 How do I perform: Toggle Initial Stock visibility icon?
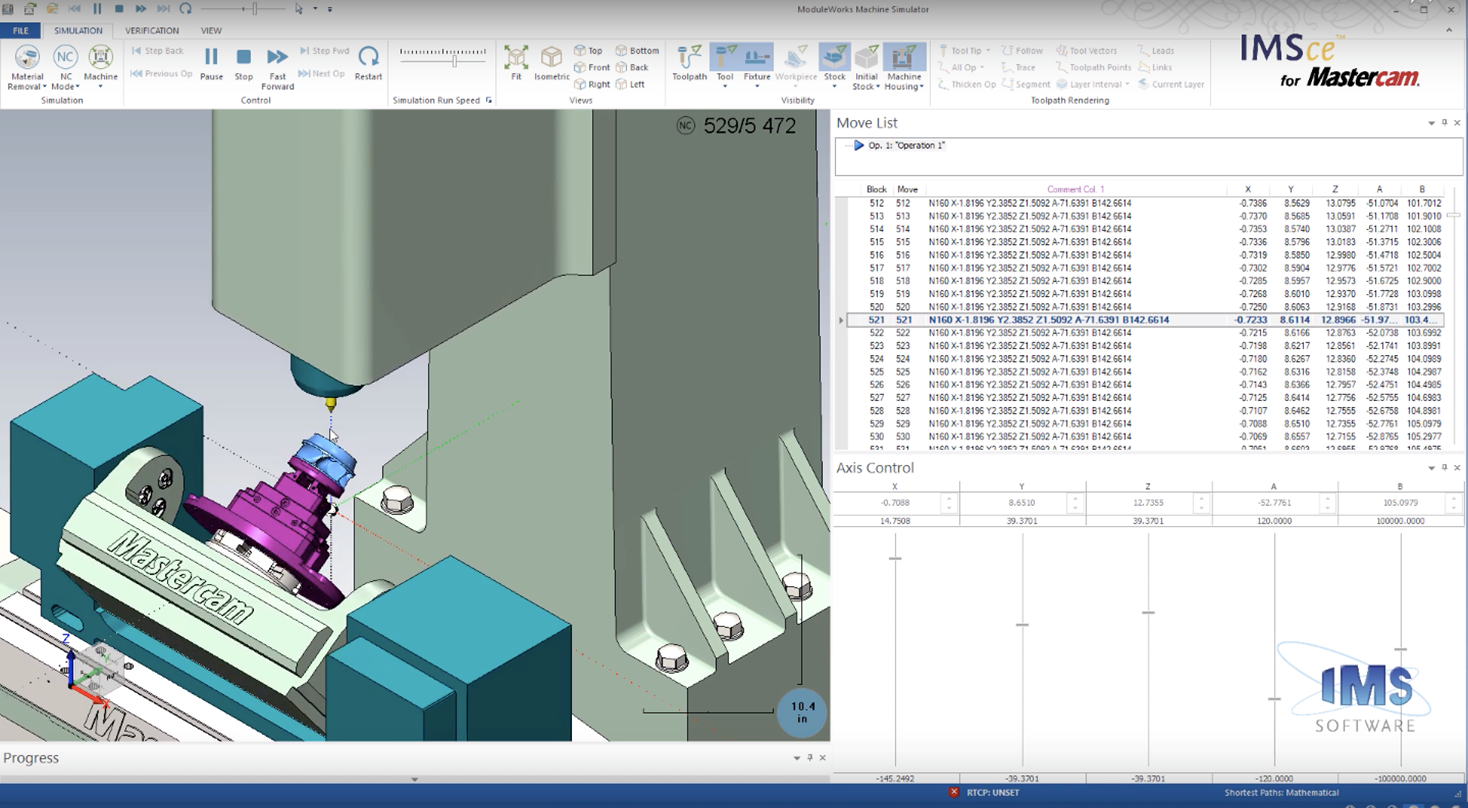click(x=866, y=58)
